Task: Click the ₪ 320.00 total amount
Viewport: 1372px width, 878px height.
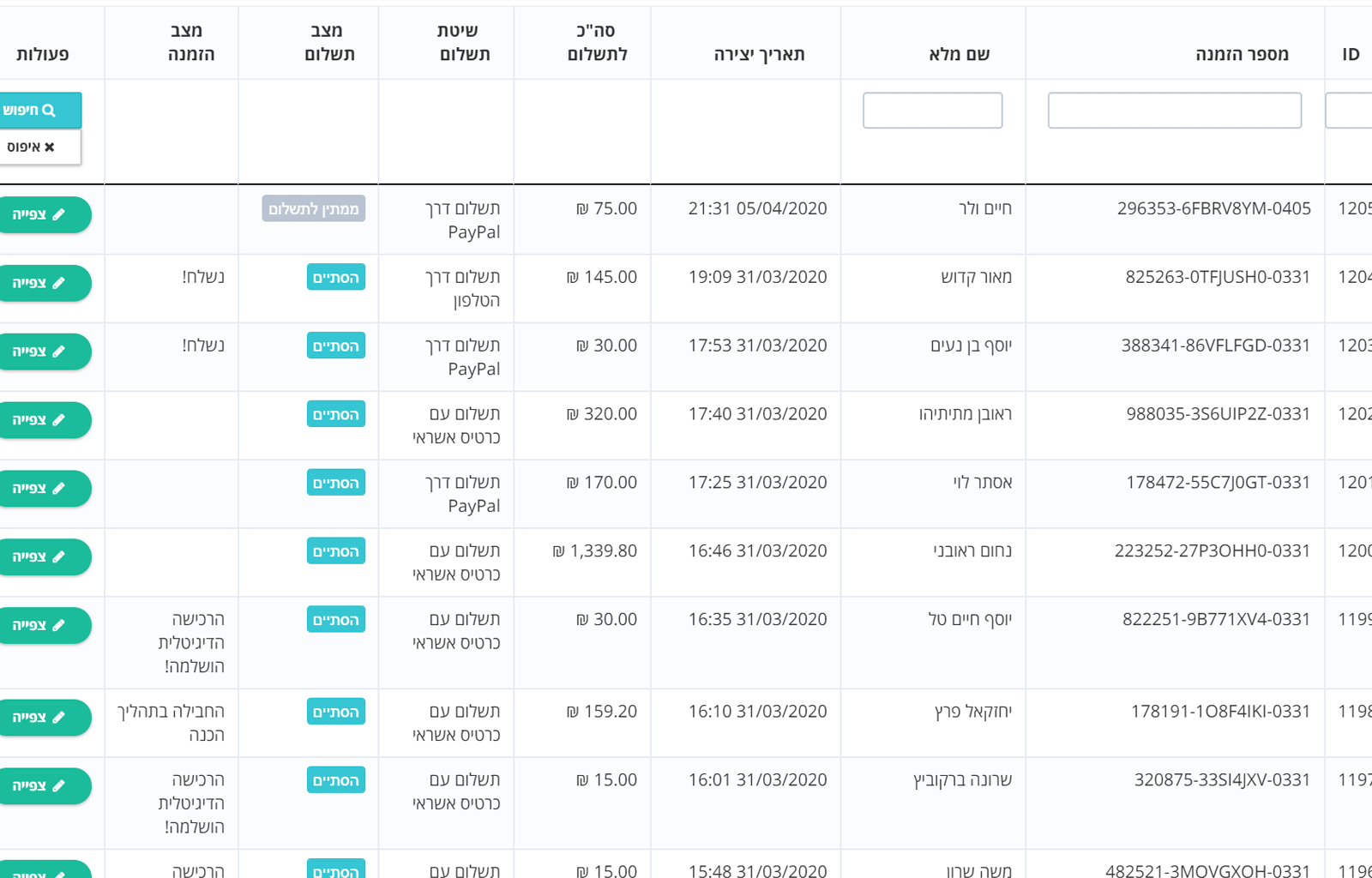Action: pos(602,414)
